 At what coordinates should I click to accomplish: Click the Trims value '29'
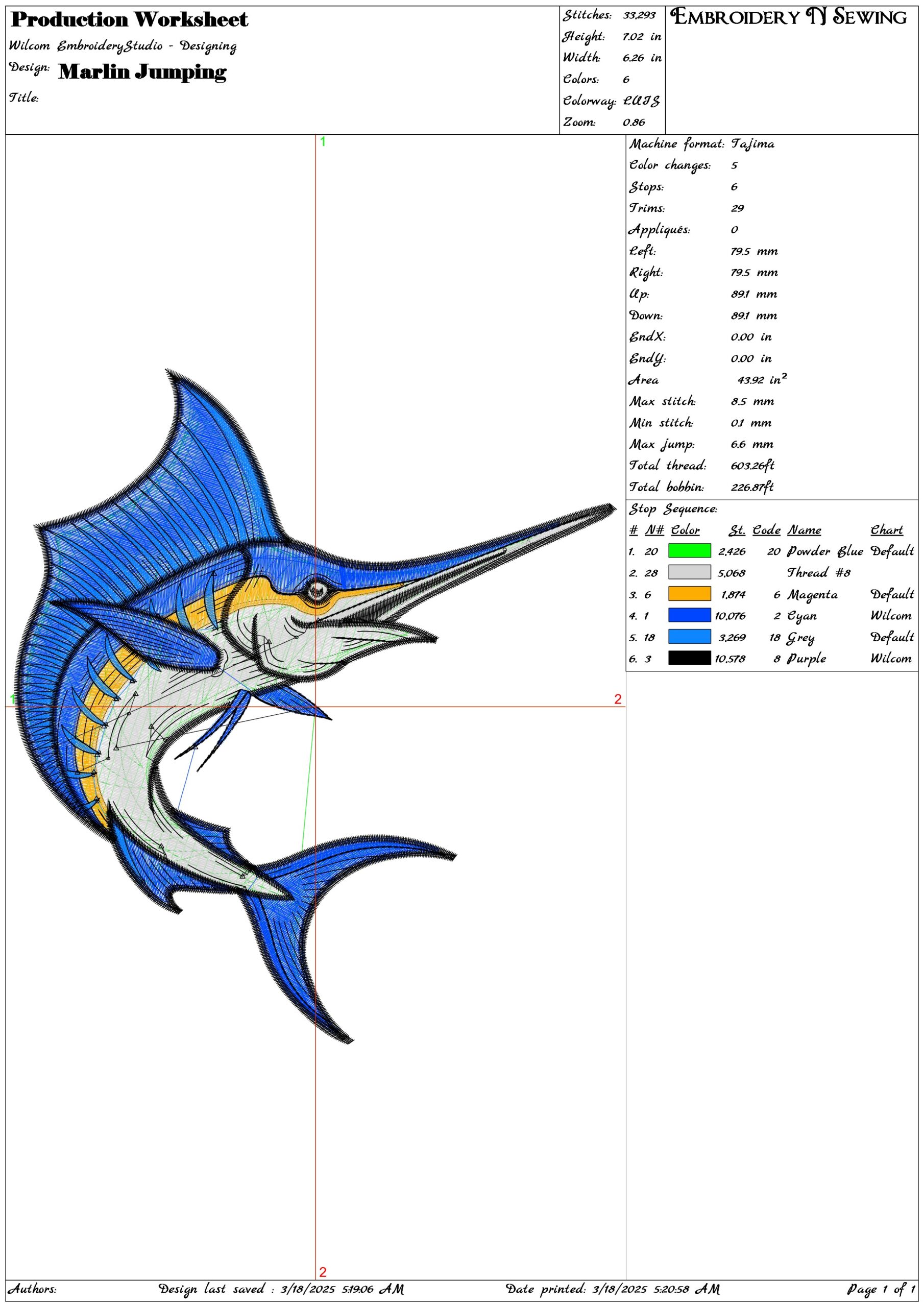click(737, 208)
